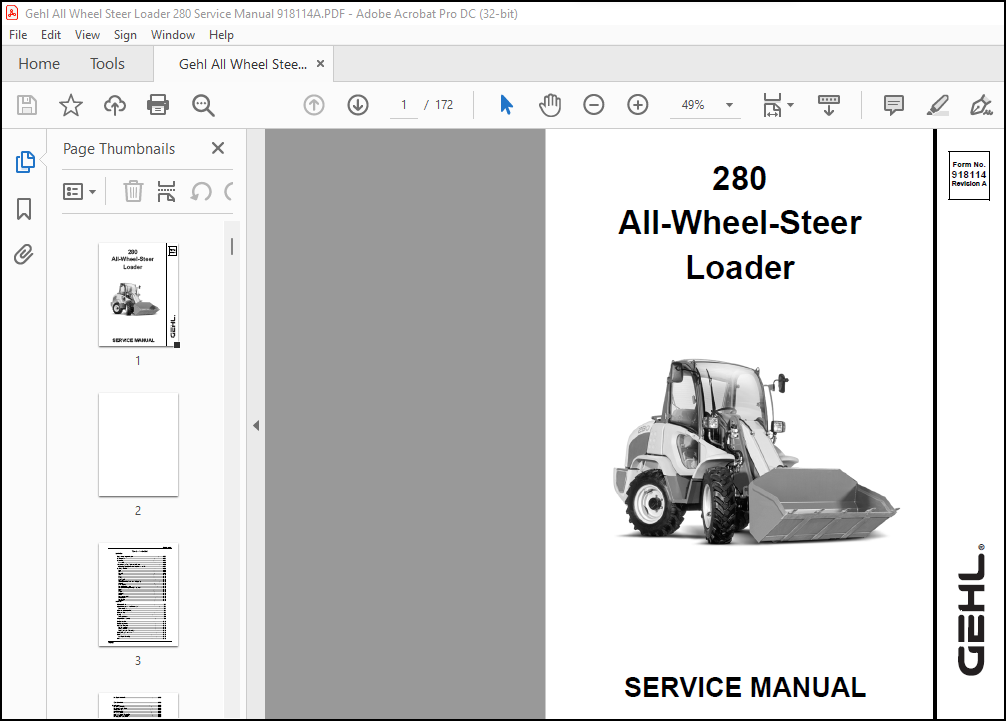
Task: Add the document to starred favorites
Action: click(71, 105)
